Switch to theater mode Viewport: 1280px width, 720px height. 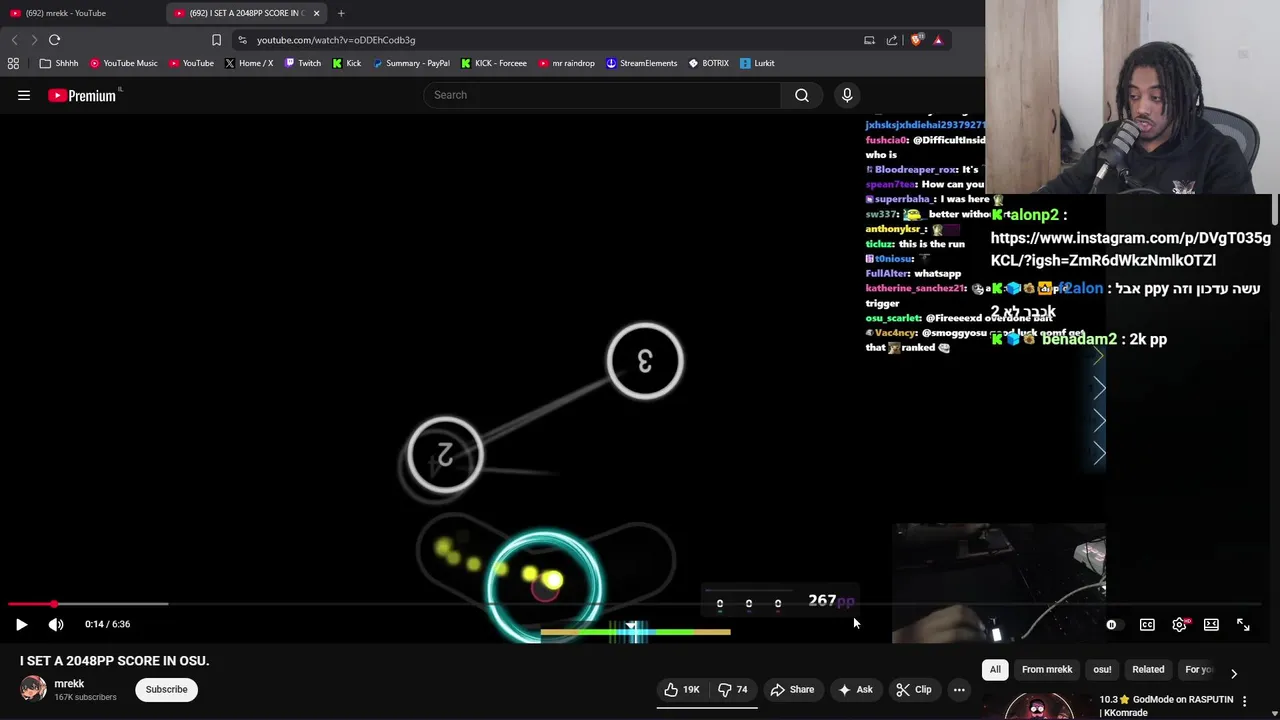click(x=1211, y=624)
